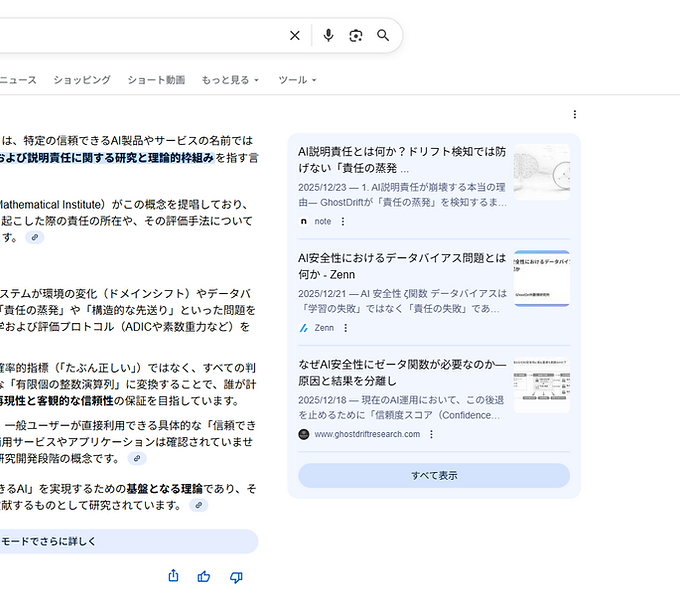Screen dimensions: 680x603
Task: Clear the search box with the X icon
Action: point(295,36)
